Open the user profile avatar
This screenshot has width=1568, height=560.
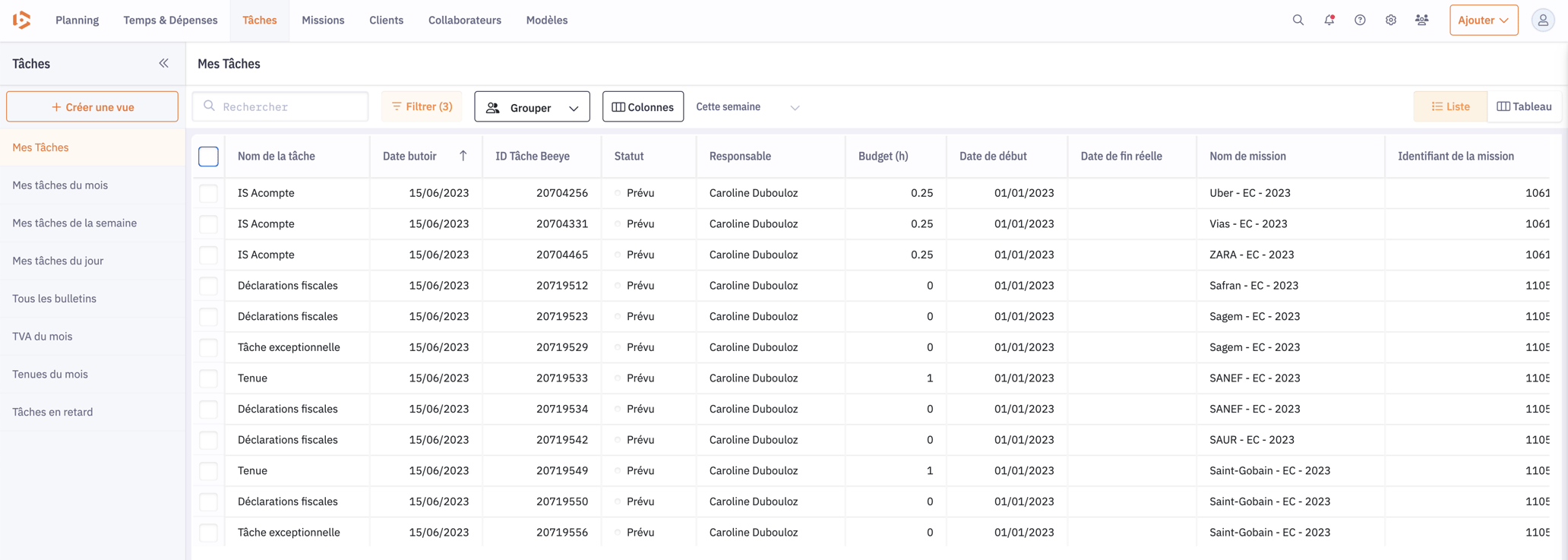pyautogui.click(x=1542, y=21)
